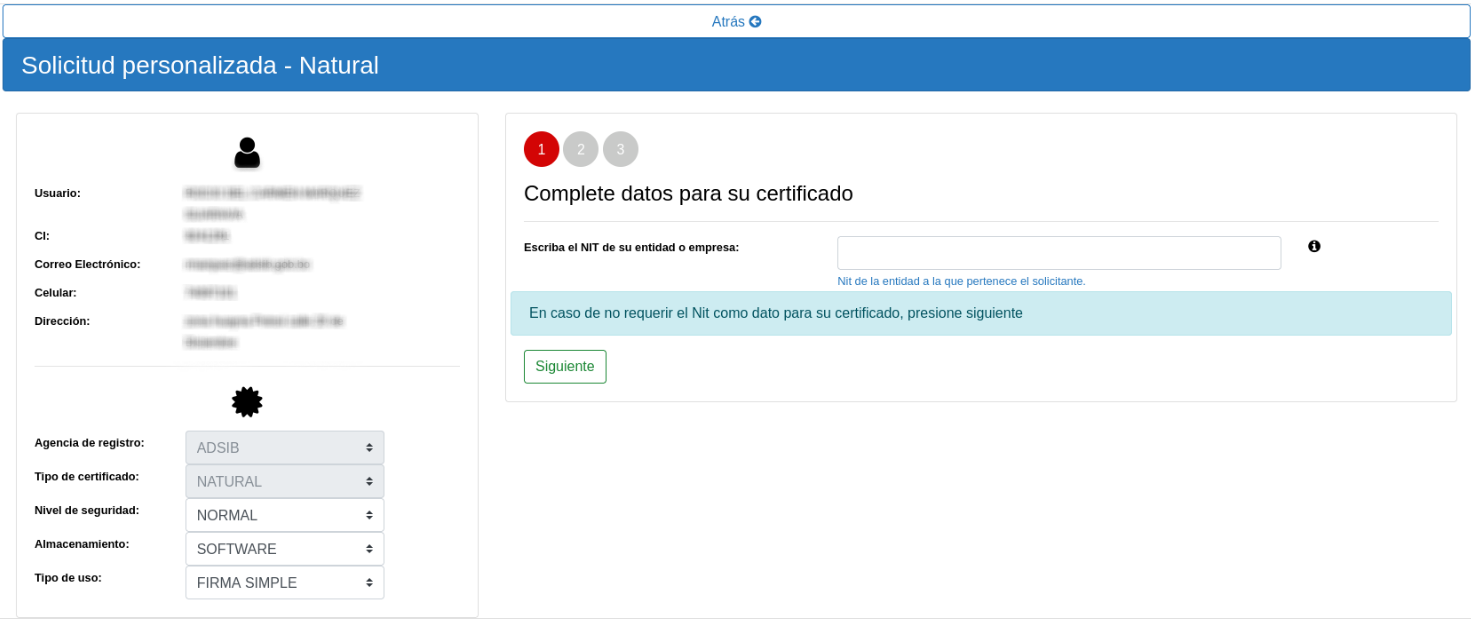Expand the Nivel de seguridad dropdown
1471x624 pixels.
point(284,516)
